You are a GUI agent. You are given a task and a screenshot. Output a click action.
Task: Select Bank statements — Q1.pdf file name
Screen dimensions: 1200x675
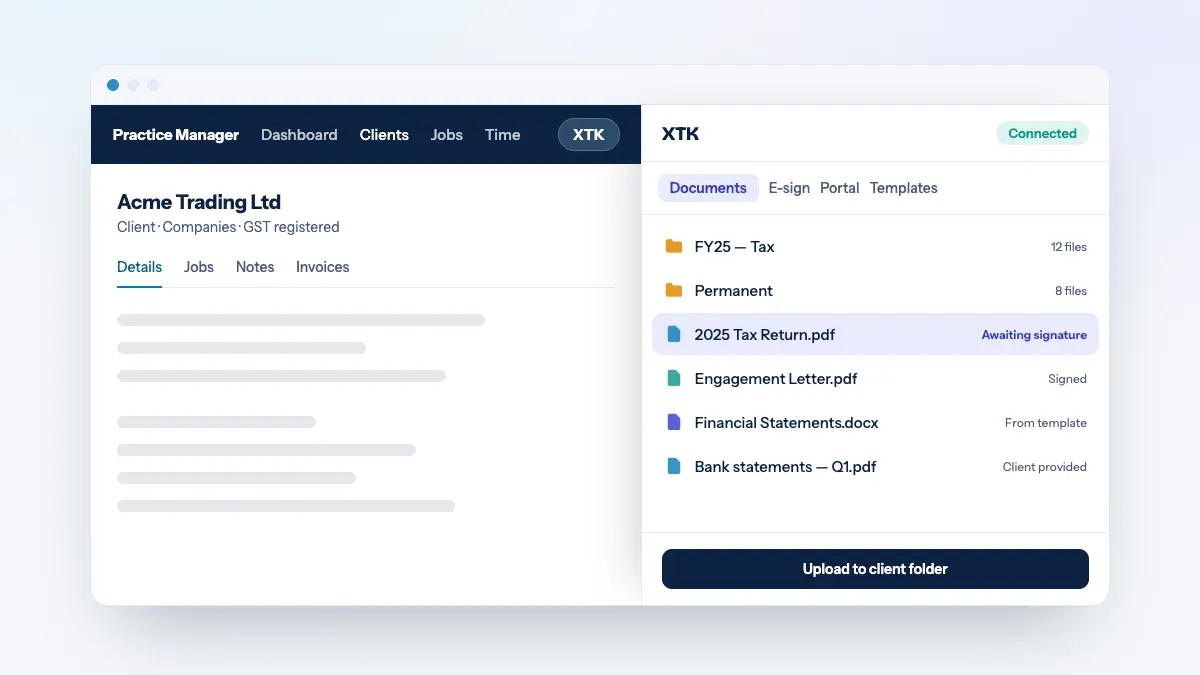(x=785, y=466)
